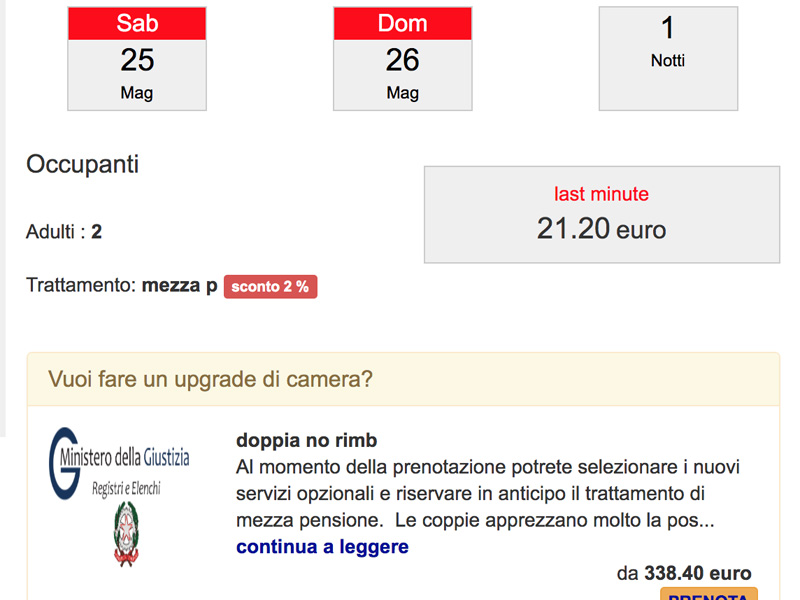Click the Ministero della Giustizia logo image

pyautogui.click(x=119, y=497)
